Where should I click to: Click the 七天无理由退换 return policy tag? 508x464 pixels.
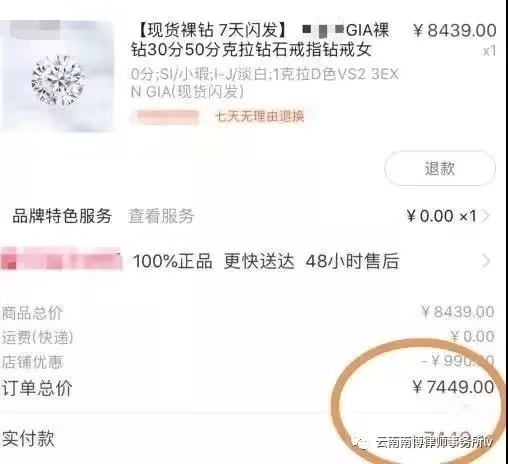(x=260, y=116)
